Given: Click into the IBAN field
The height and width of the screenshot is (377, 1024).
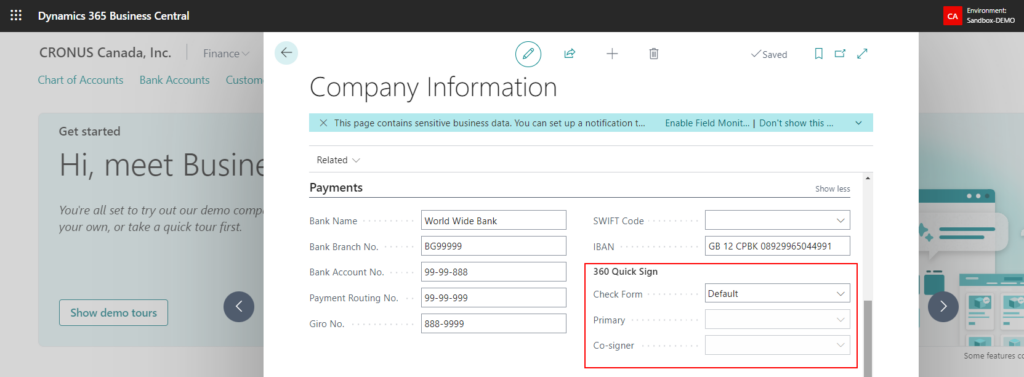Looking at the screenshot, I should tap(778, 246).
